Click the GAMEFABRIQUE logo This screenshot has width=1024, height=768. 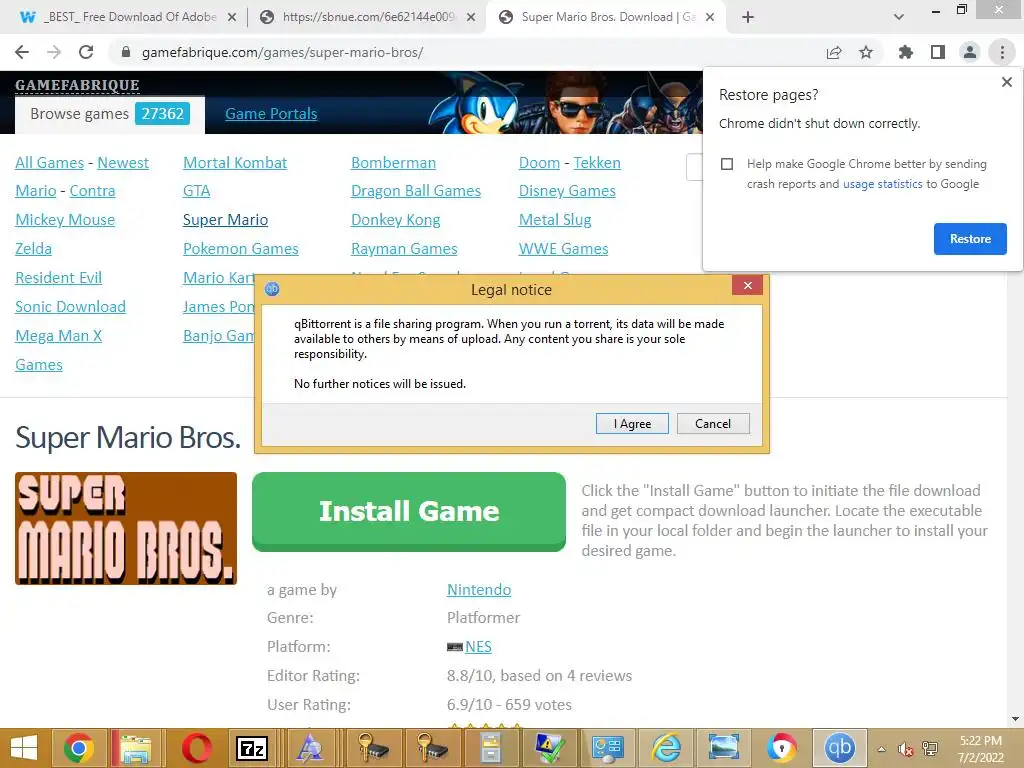point(77,85)
